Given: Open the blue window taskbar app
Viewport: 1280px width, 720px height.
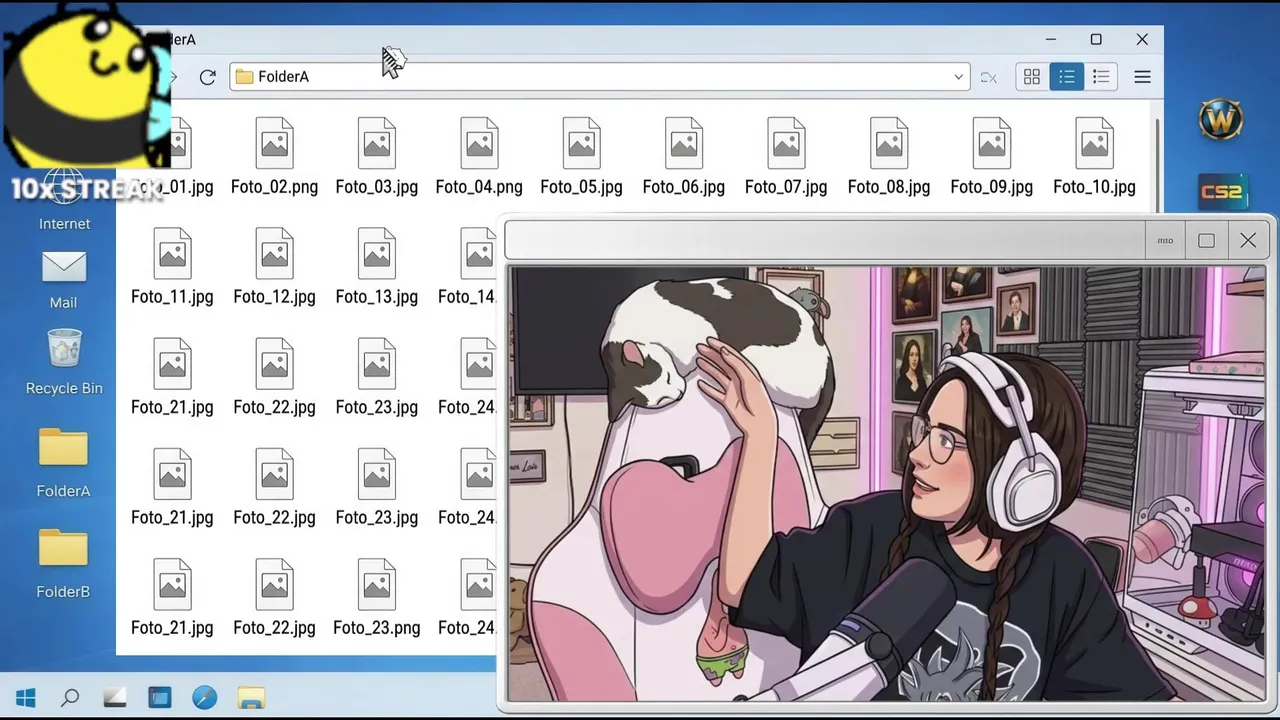Looking at the screenshot, I should 160,697.
